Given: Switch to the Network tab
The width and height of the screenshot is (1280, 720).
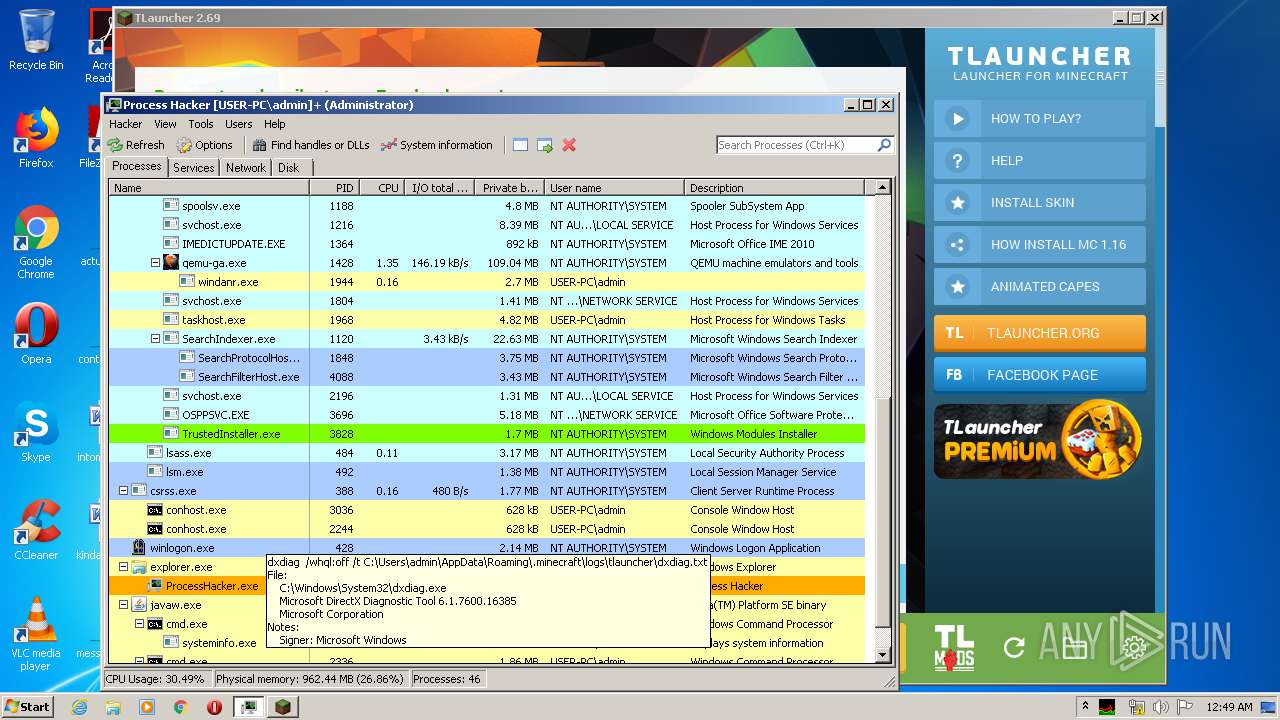Looking at the screenshot, I should coord(246,168).
